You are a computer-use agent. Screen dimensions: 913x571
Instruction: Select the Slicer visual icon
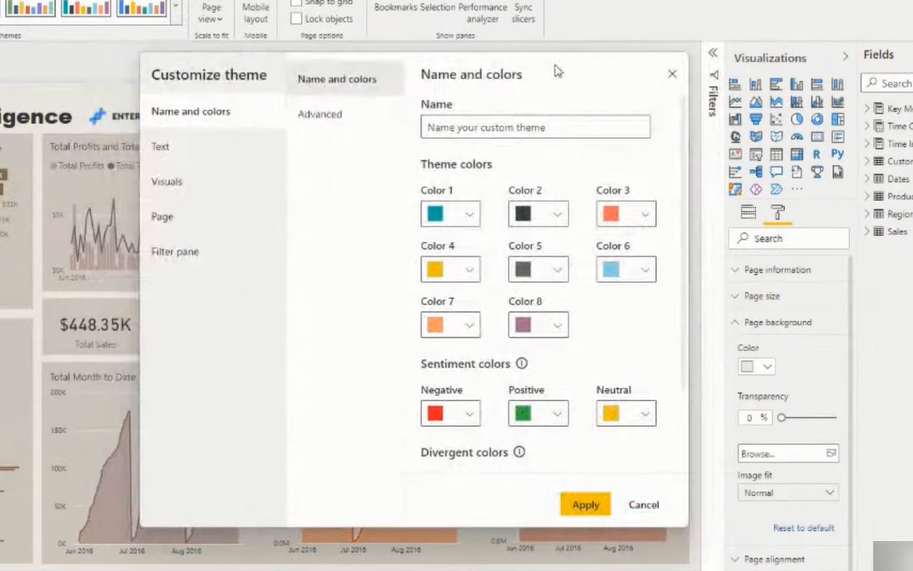[x=756, y=154]
